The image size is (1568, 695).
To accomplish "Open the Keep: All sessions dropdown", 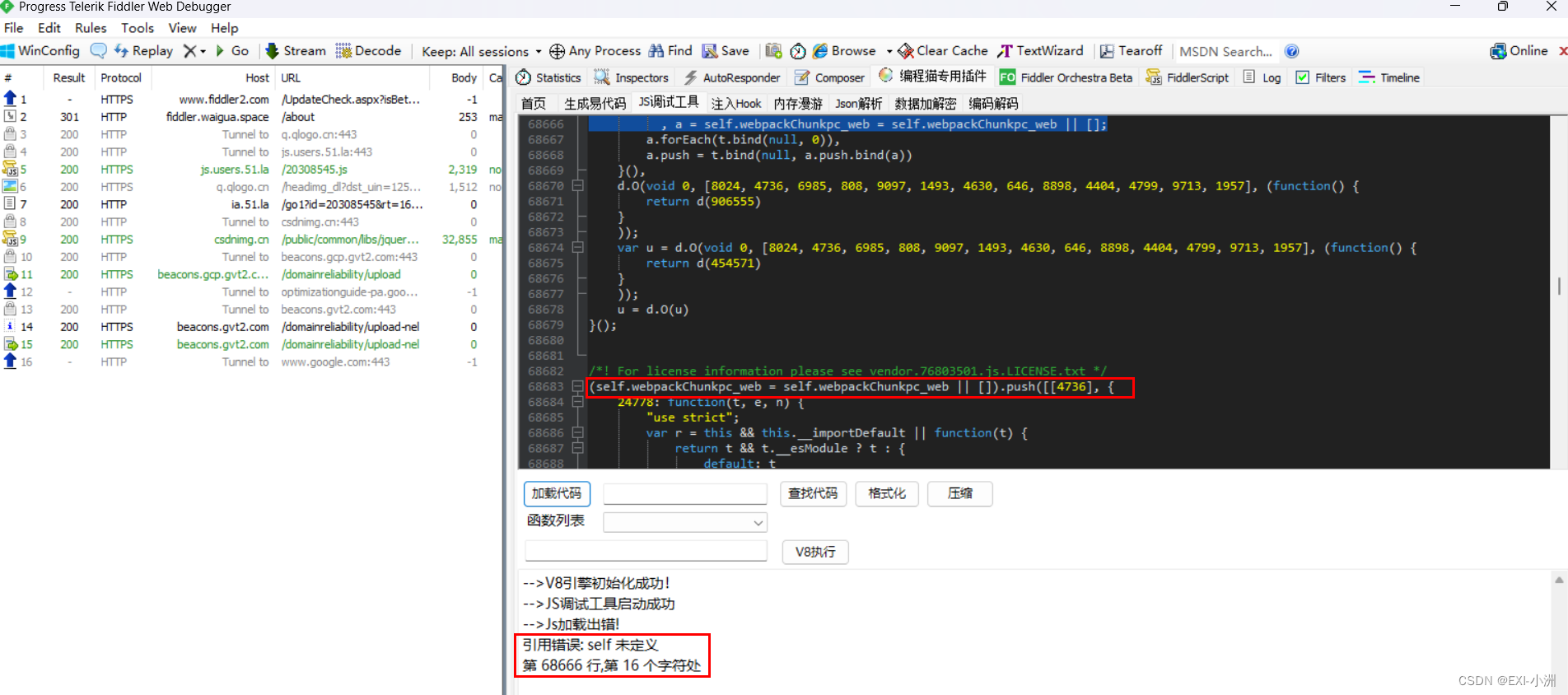I will click(482, 51).
